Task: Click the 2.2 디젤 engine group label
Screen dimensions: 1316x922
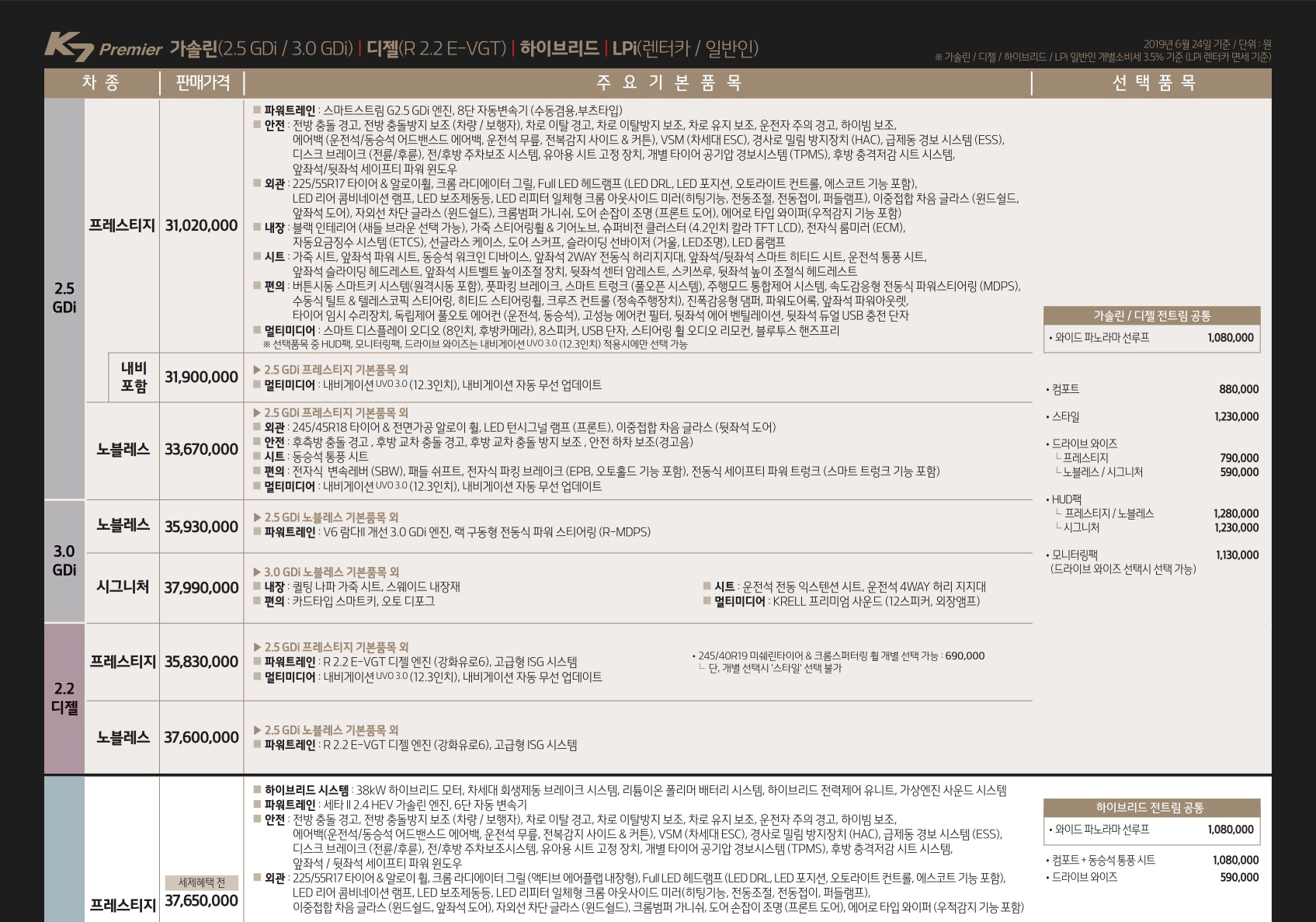Action: [x=64, y=698]
